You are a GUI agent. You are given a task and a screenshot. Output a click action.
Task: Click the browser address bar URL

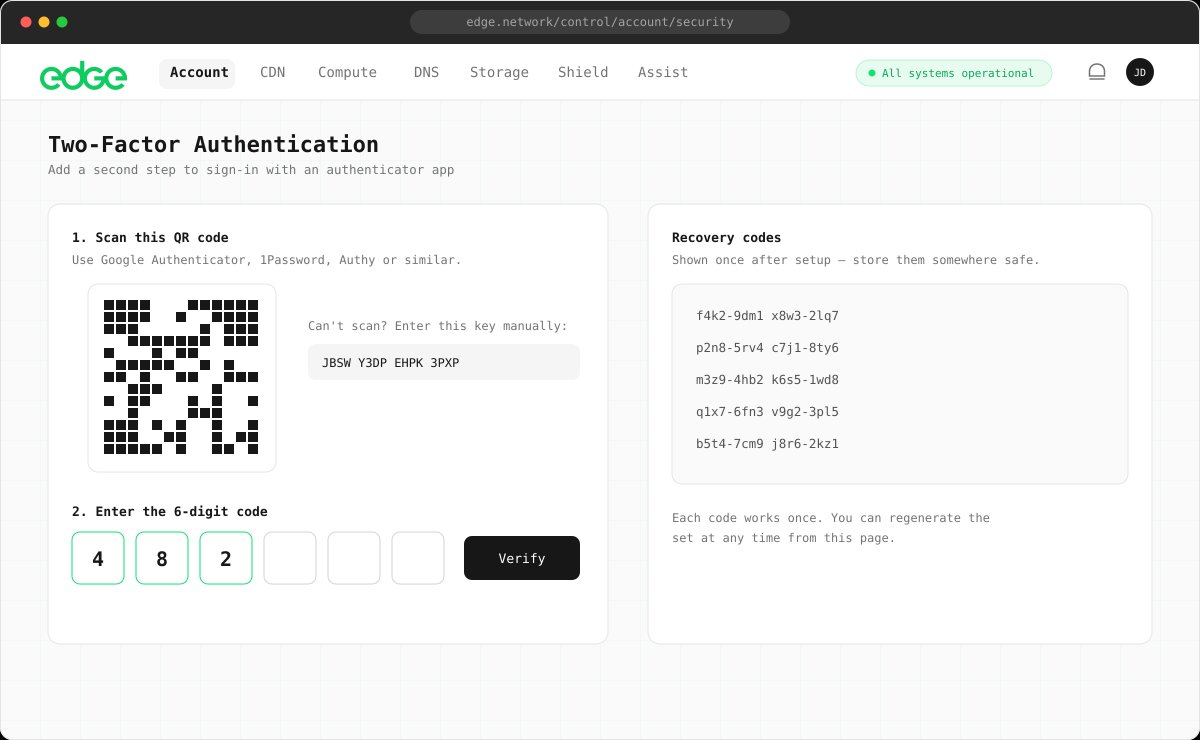(x=600, y=22)
